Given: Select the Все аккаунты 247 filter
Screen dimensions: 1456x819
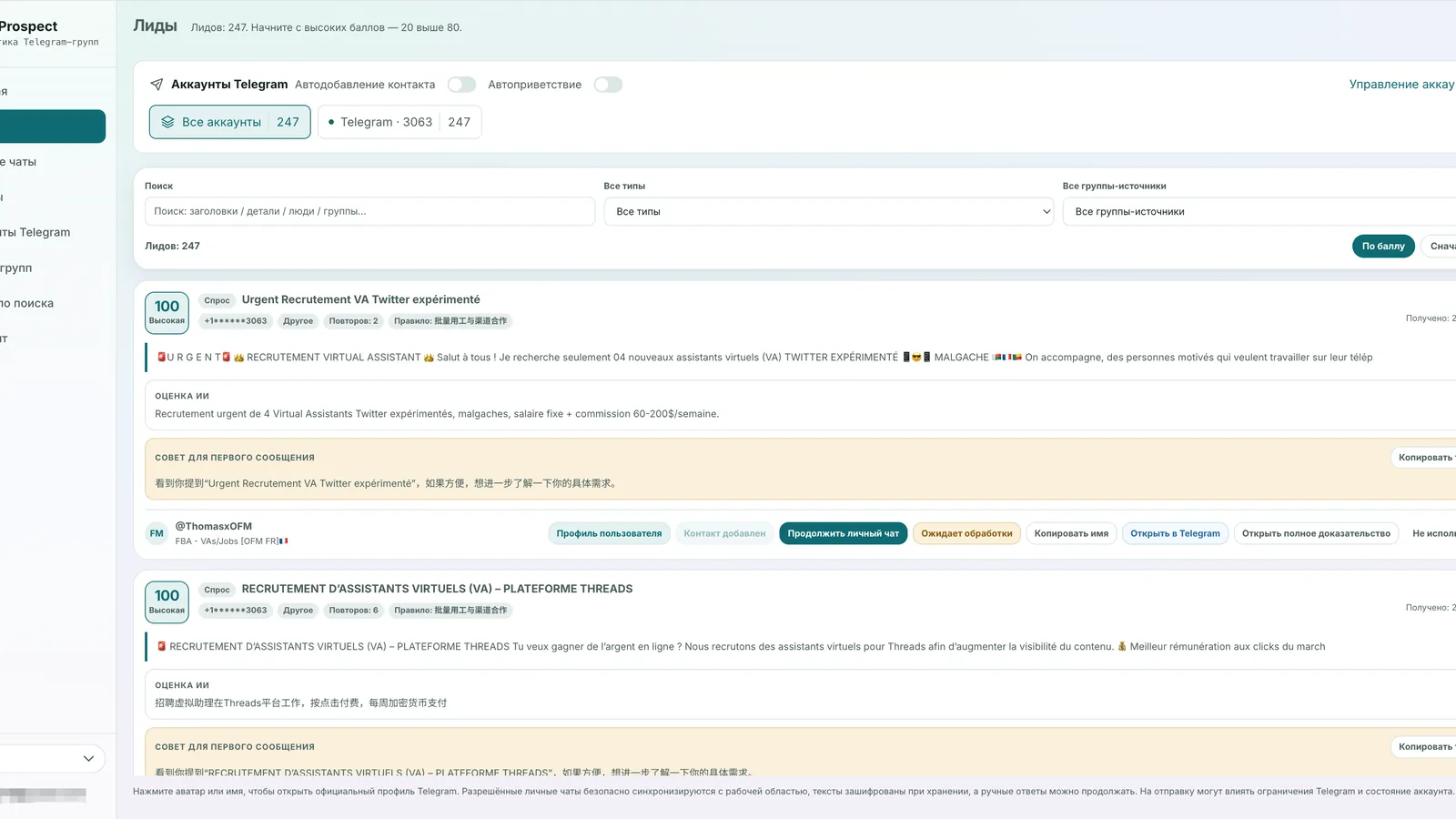Looking at the screenshot, I should [x=230, y=122].
